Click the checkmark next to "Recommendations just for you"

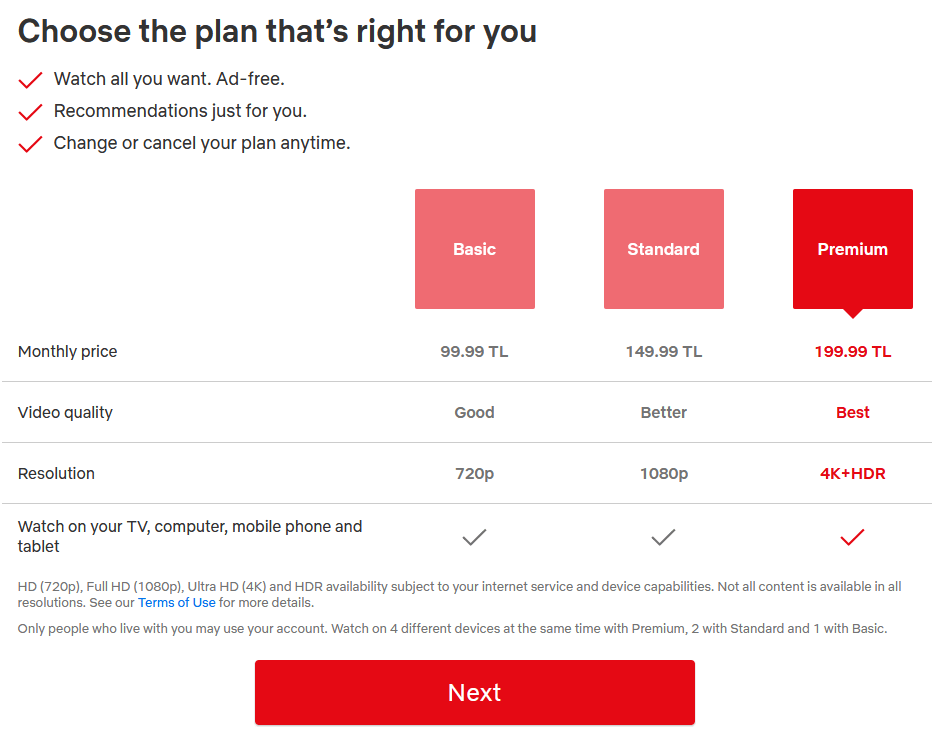point(30,111)
